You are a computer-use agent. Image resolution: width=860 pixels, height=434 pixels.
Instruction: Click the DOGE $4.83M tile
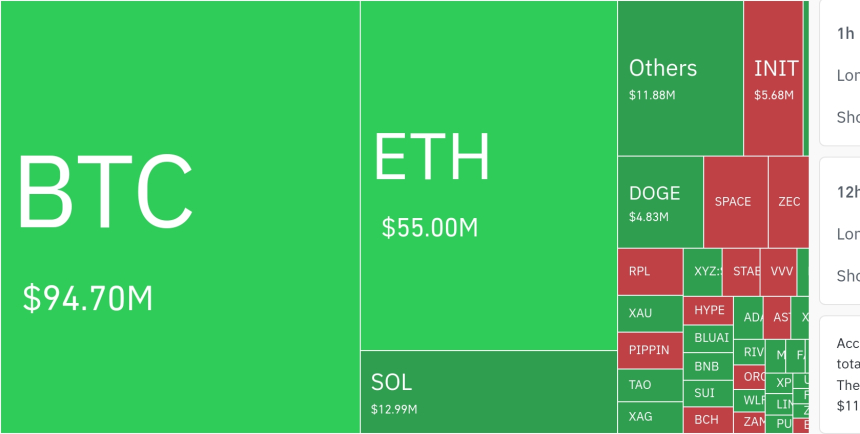pyautogui.click(x=660, y=201)
